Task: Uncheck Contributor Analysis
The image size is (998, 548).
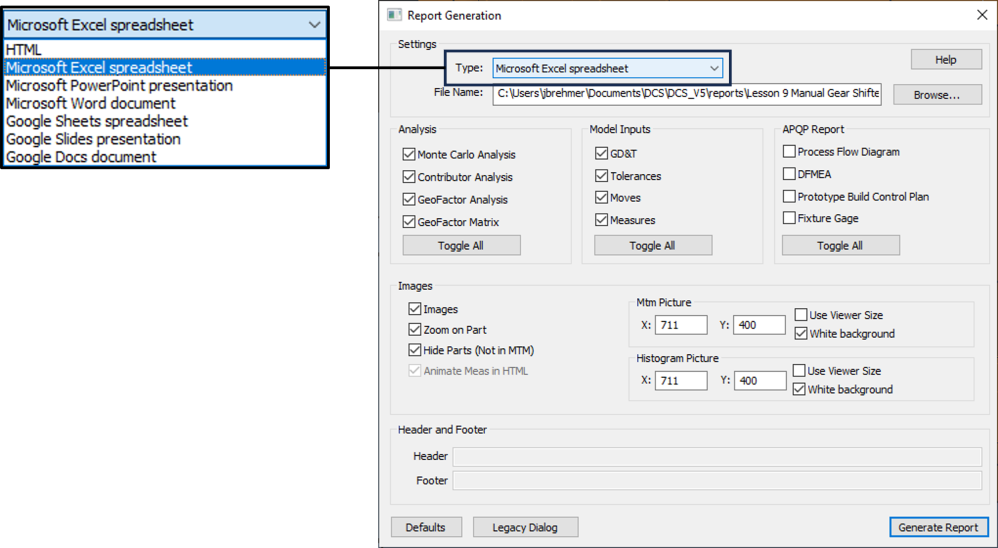Action: [x=409, y=177]
